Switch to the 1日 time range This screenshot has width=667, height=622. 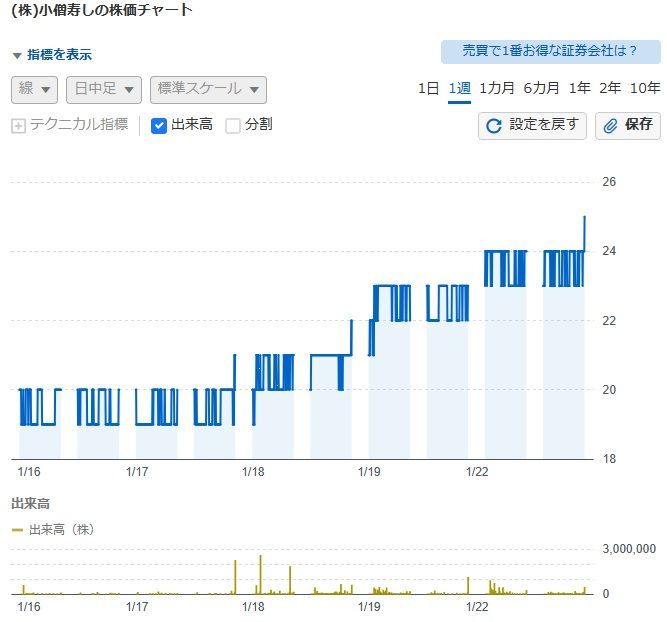click(428, 88)
